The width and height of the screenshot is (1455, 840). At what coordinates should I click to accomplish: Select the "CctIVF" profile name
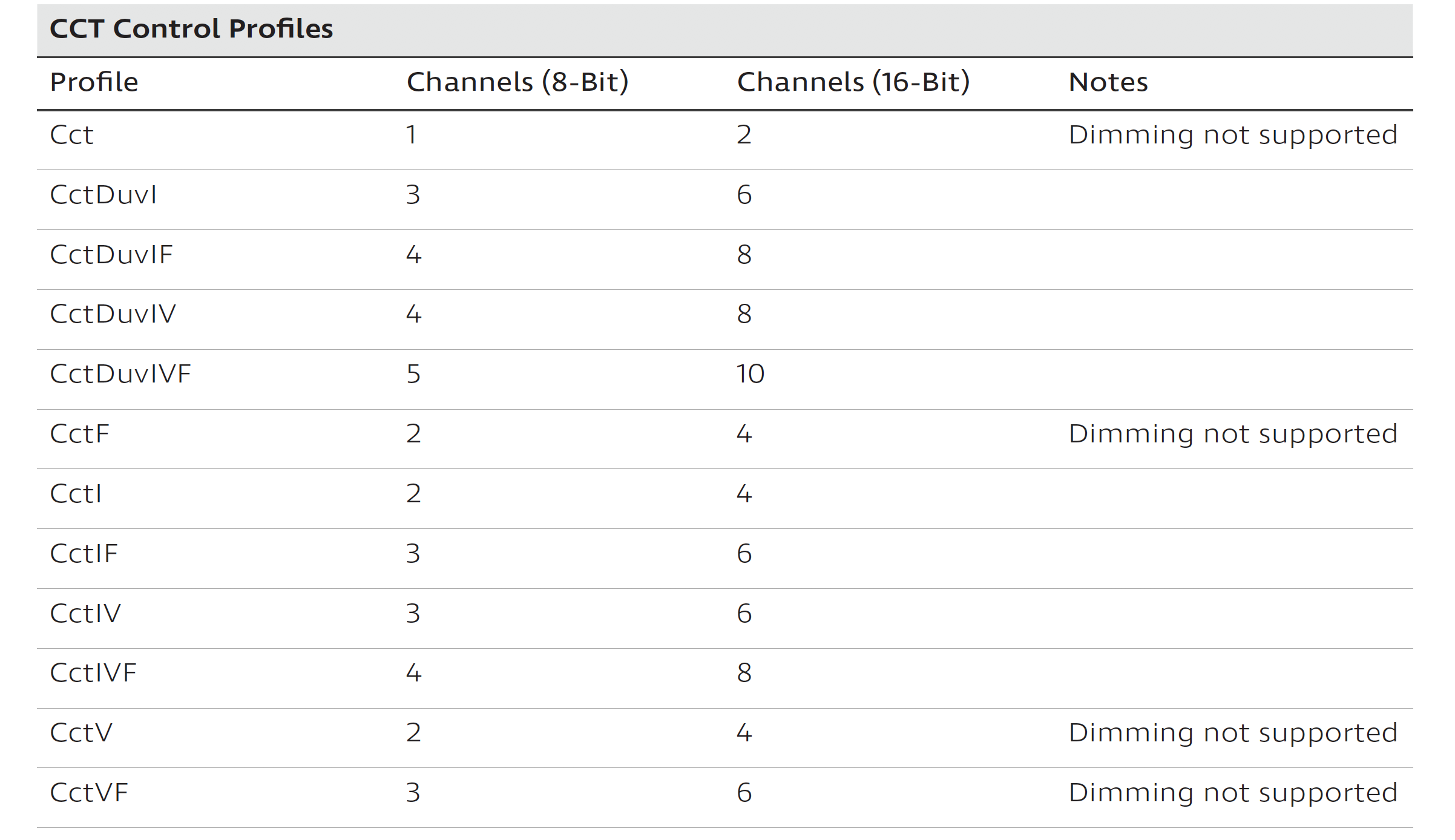(x=93, y=673)
